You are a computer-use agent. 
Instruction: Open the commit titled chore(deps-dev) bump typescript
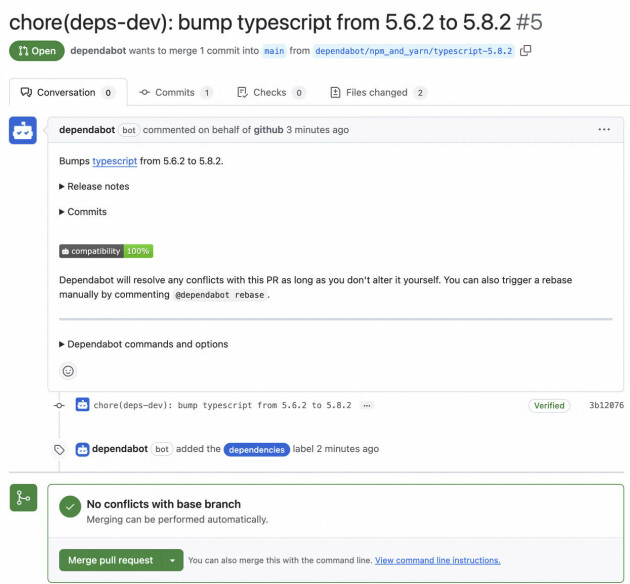(x=222, y=405)
